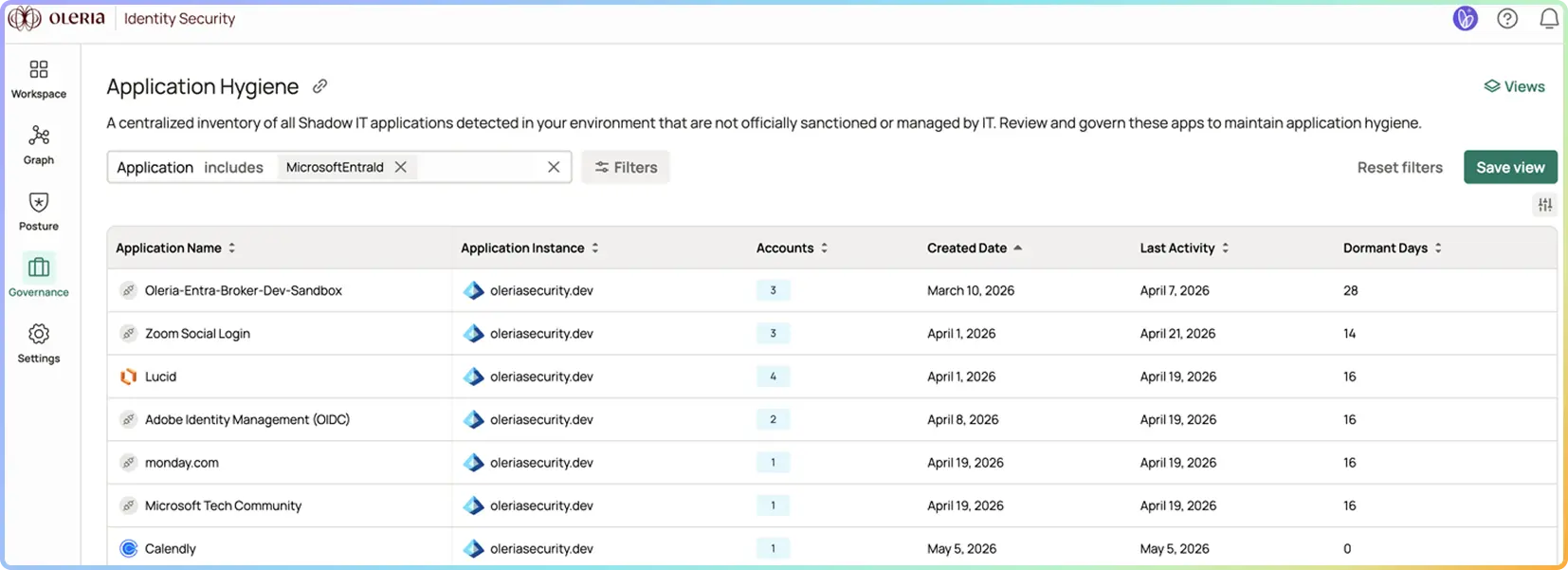1568x570 pixels.
Task: Open the Lucid application row
Action: [x=160, y=377]
